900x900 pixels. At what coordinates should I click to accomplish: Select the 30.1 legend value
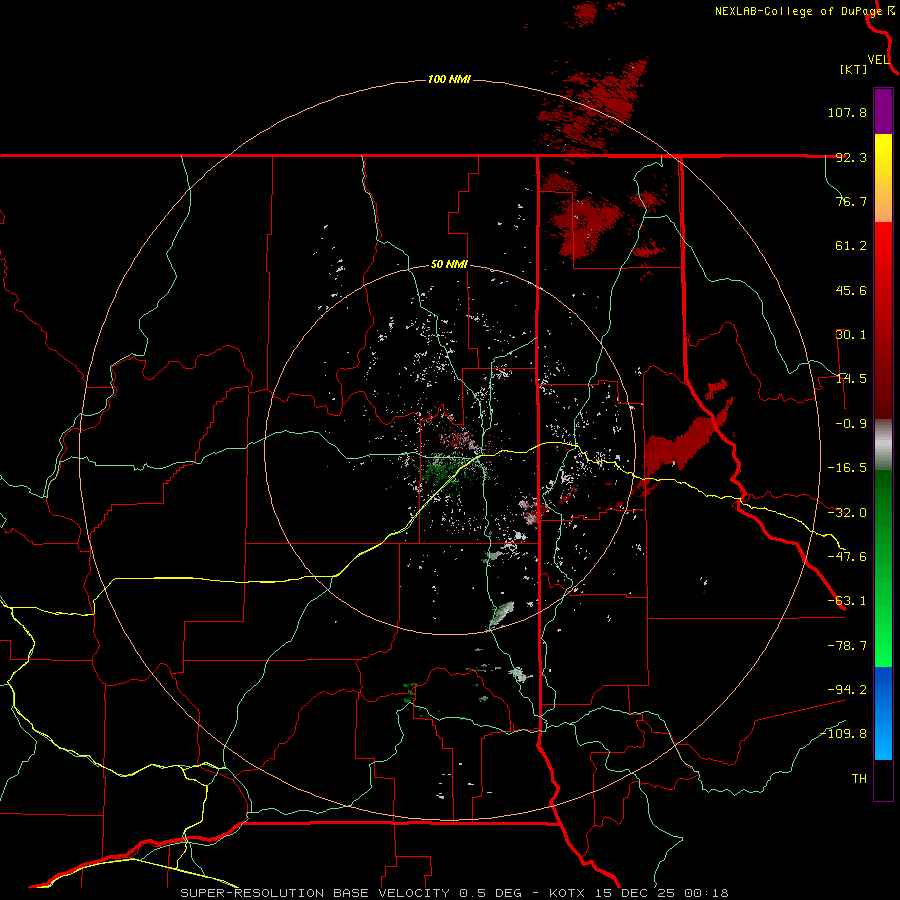pyautogui.click(x=851, y=335)
